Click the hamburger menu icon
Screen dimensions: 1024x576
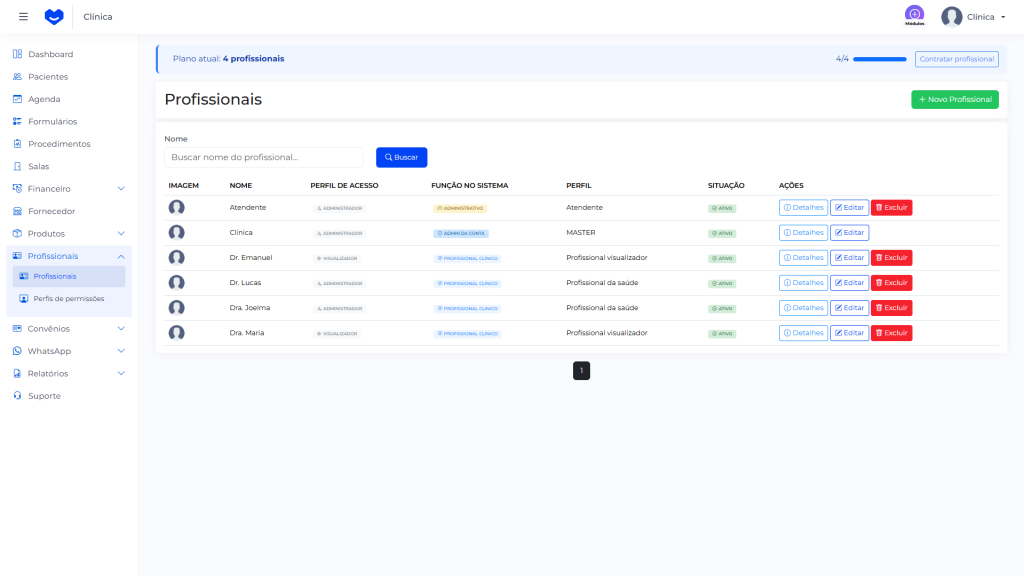click(x=24, y=17)
